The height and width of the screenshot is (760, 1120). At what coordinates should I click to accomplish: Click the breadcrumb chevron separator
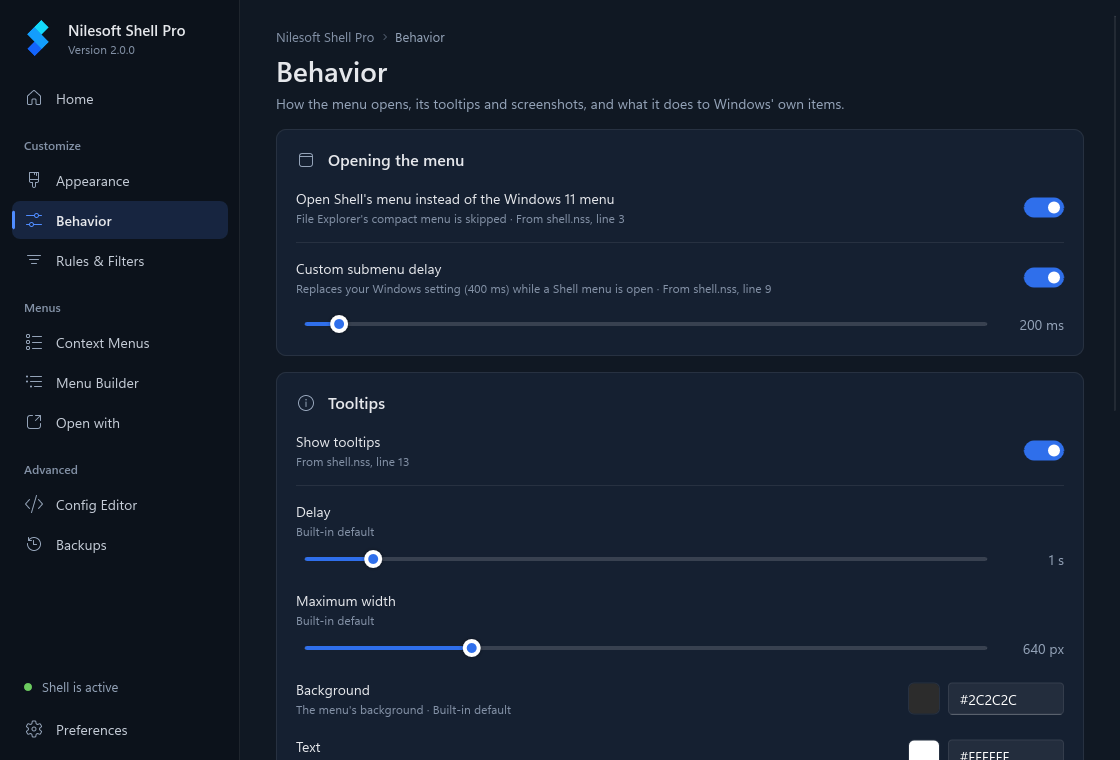[x=384, y=37]
